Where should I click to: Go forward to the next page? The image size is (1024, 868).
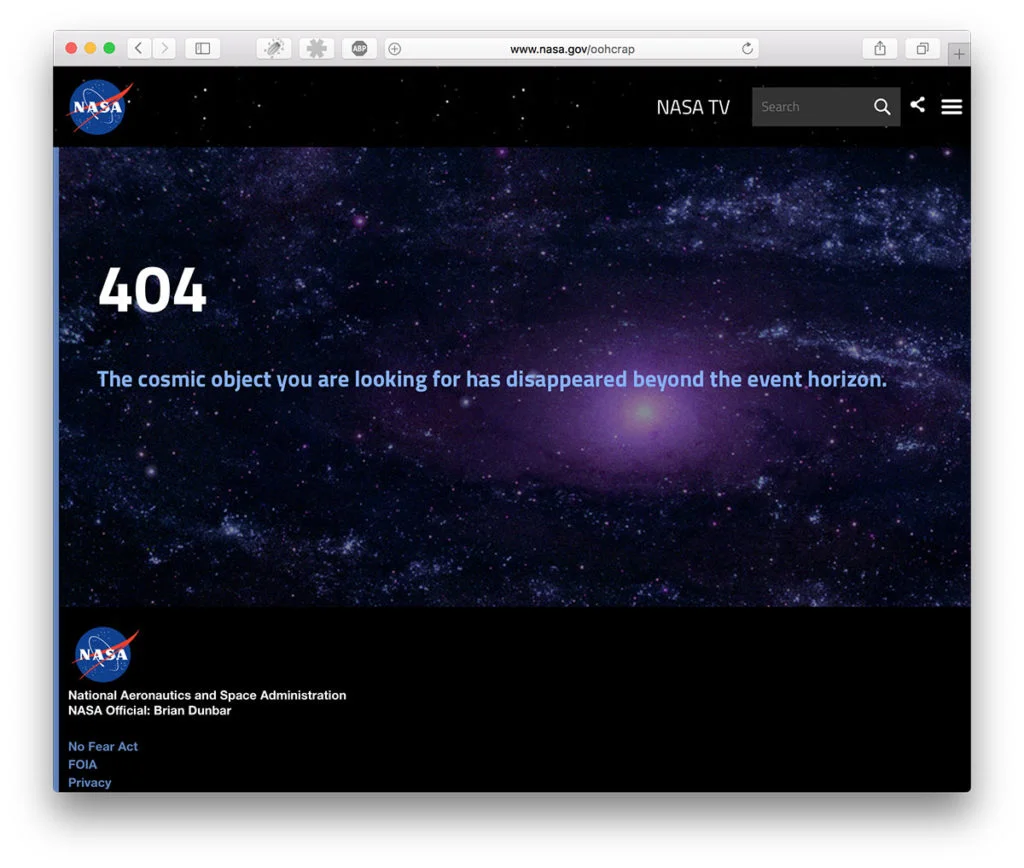164,49
